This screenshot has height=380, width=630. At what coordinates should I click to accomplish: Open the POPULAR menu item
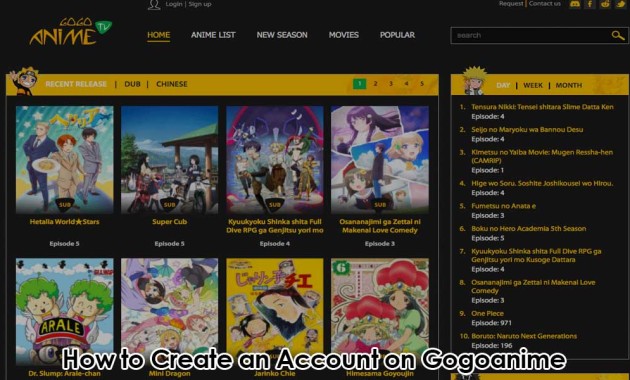(397, 35)
